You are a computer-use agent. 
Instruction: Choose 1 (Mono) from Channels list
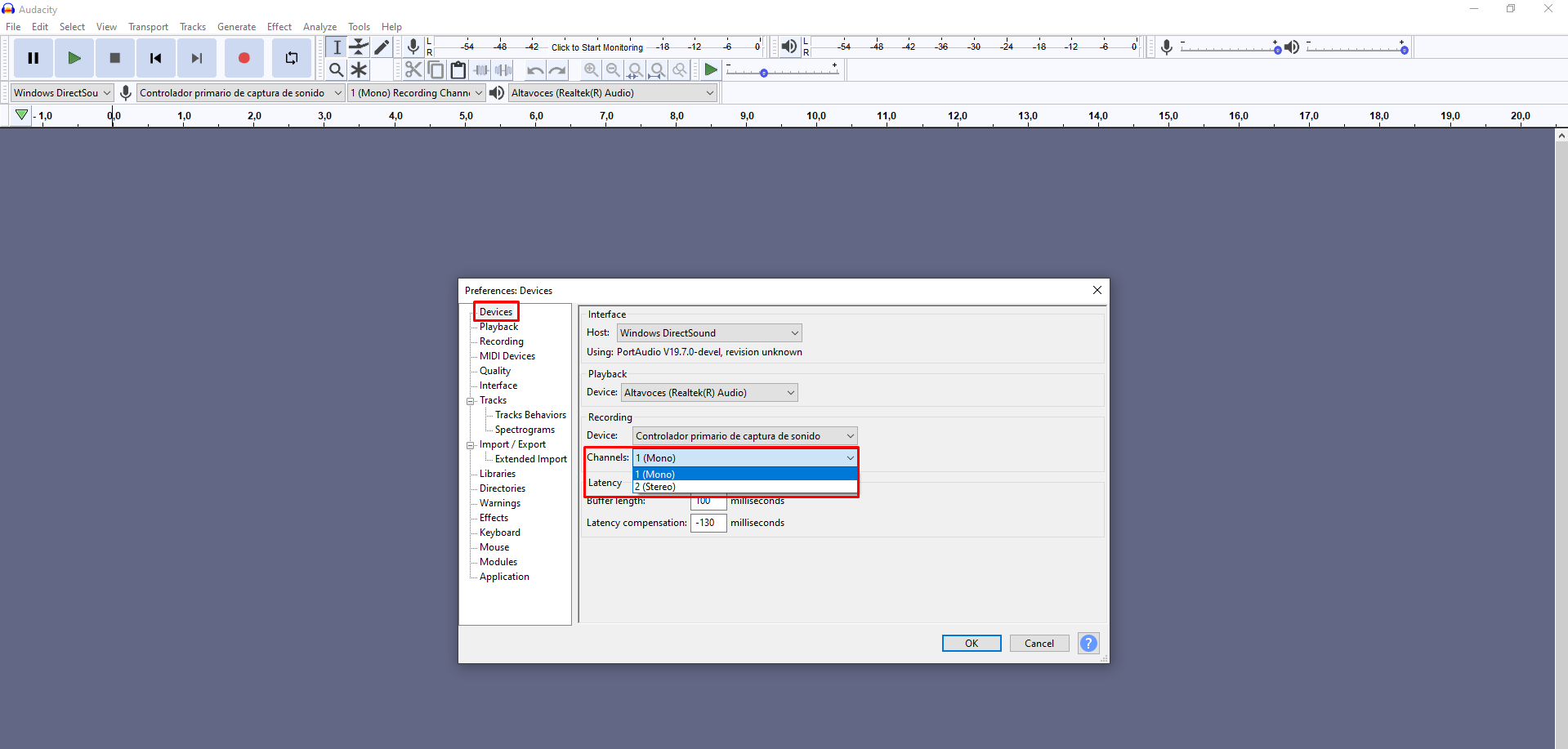[744, 475]
